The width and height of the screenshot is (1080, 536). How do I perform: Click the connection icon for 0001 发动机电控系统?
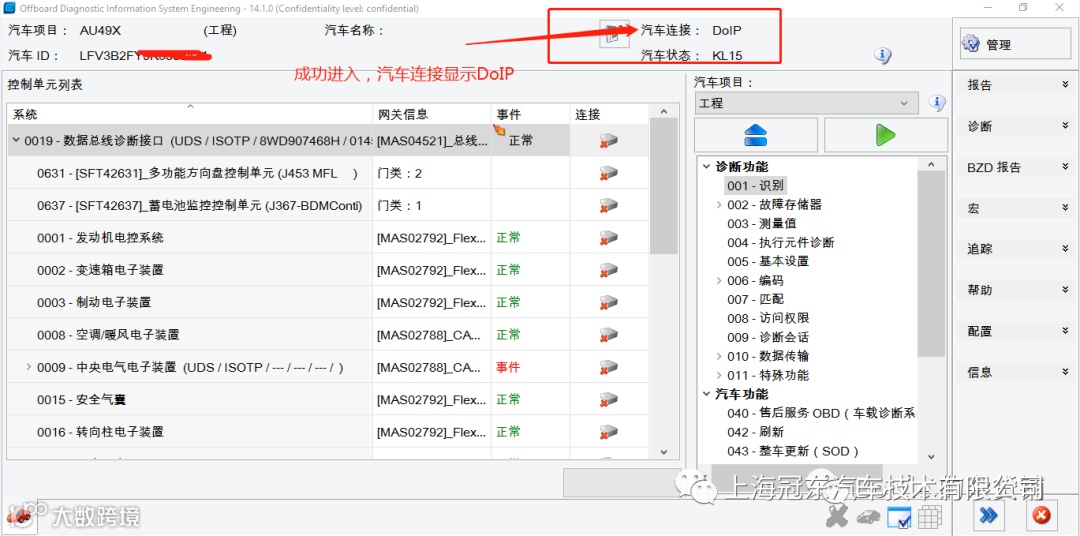608,238
